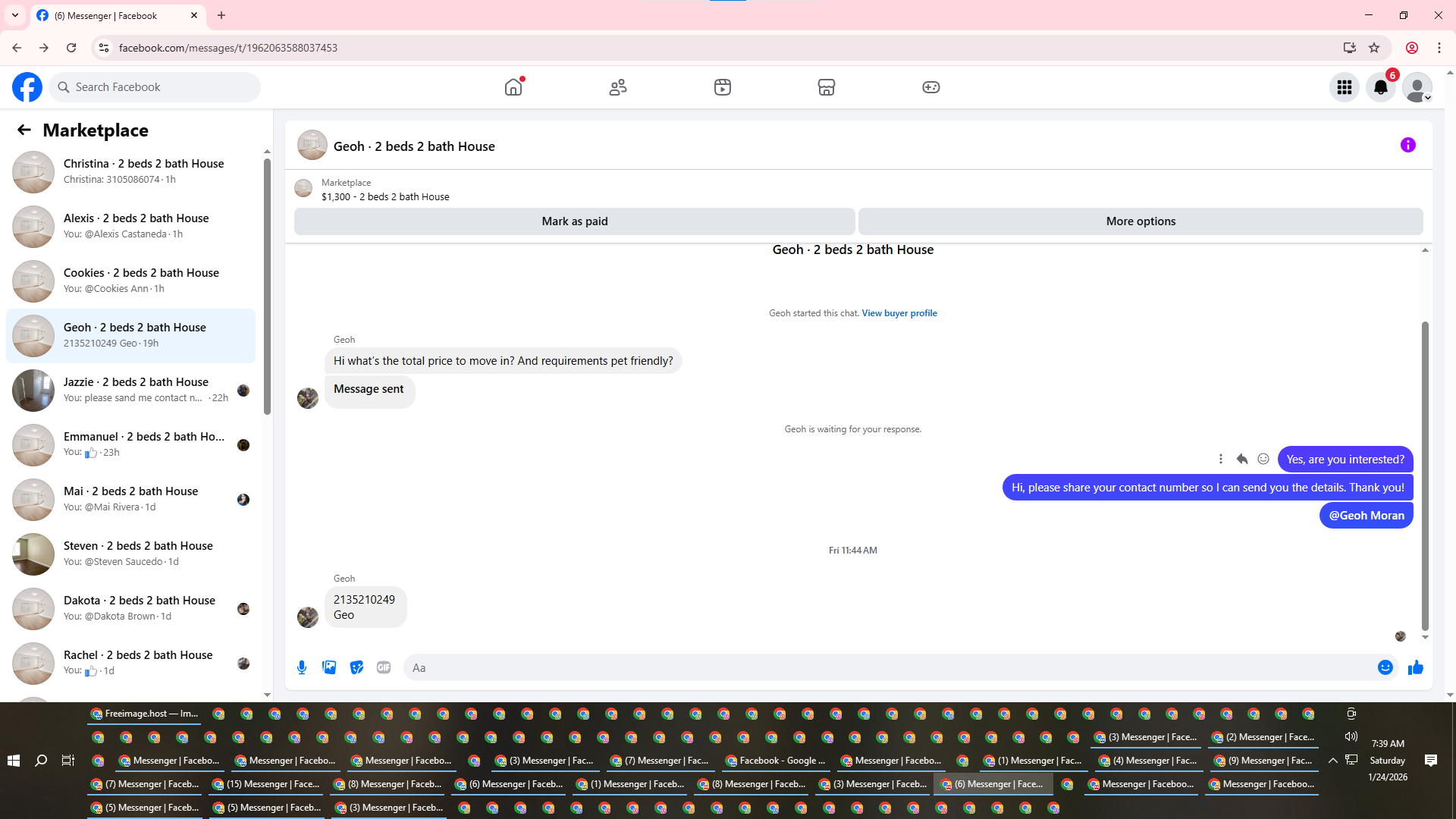The width and height of the screenshot is (1456, 819).
Task: Open conversation information purple icon
Action: [x=1407, y=145]
